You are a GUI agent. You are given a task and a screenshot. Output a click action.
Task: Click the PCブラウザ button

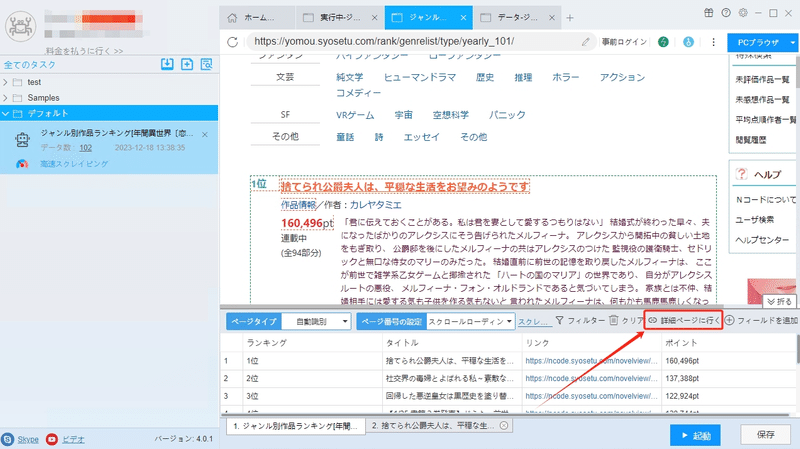tap(758, 42)
